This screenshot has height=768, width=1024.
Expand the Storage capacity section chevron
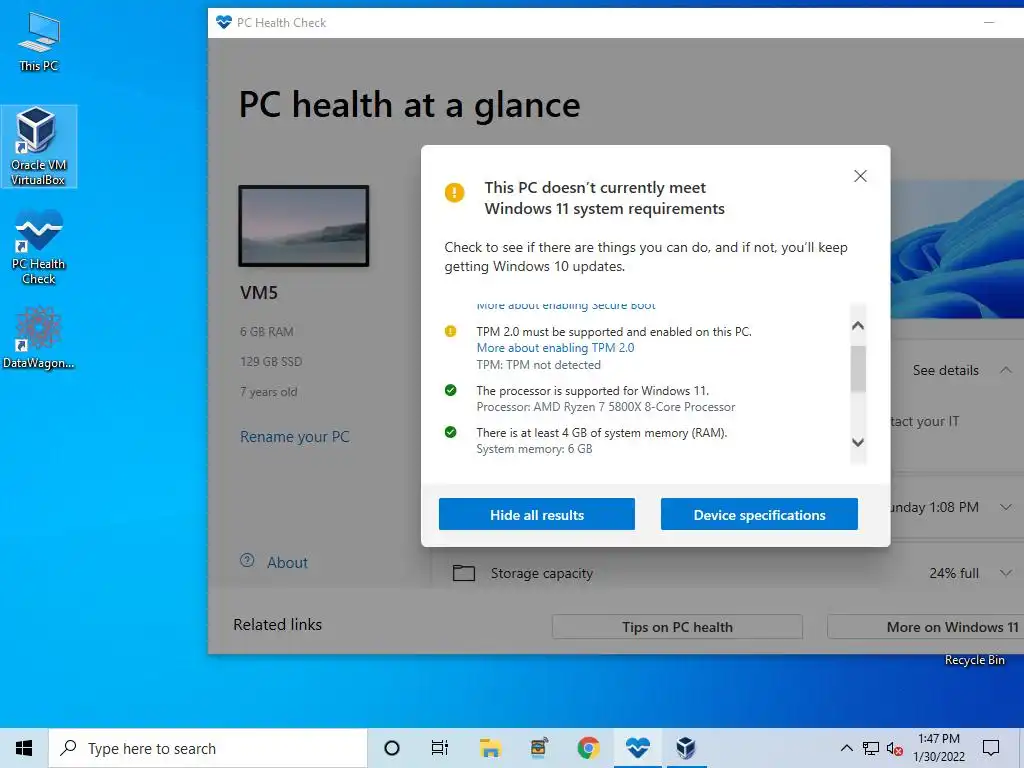[x=1006, y=573]
